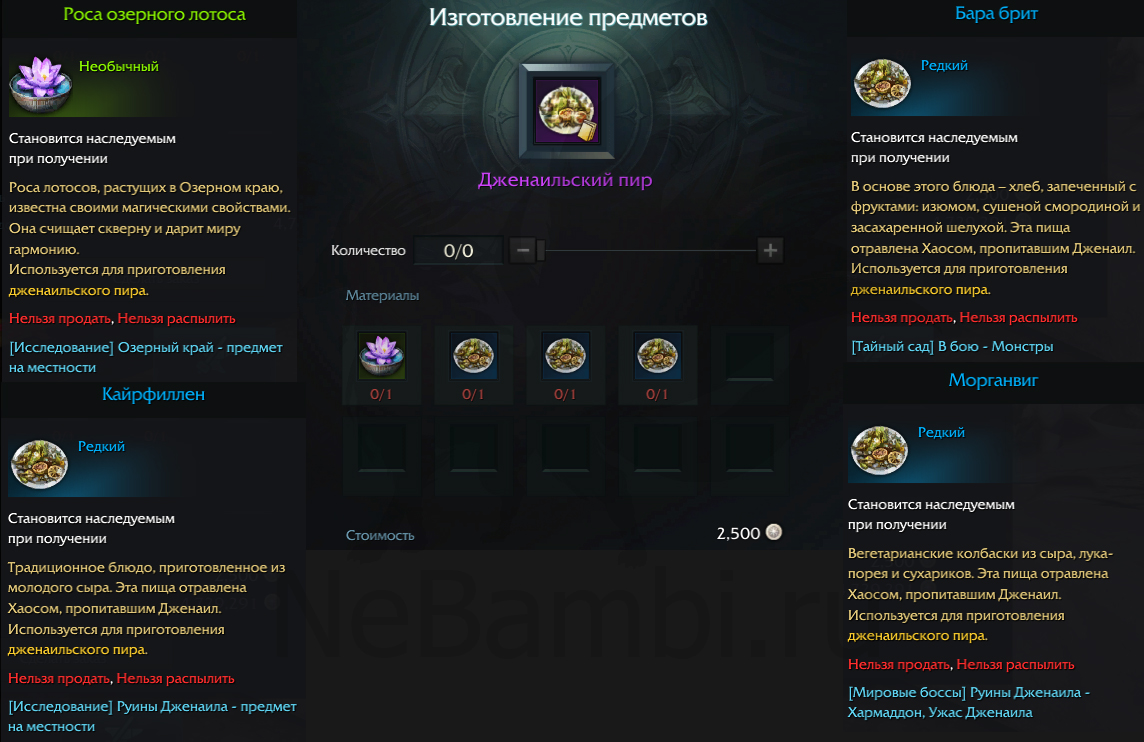Click the Бара брит dish icon
The image size is (1144, 742).
point(882,83)
